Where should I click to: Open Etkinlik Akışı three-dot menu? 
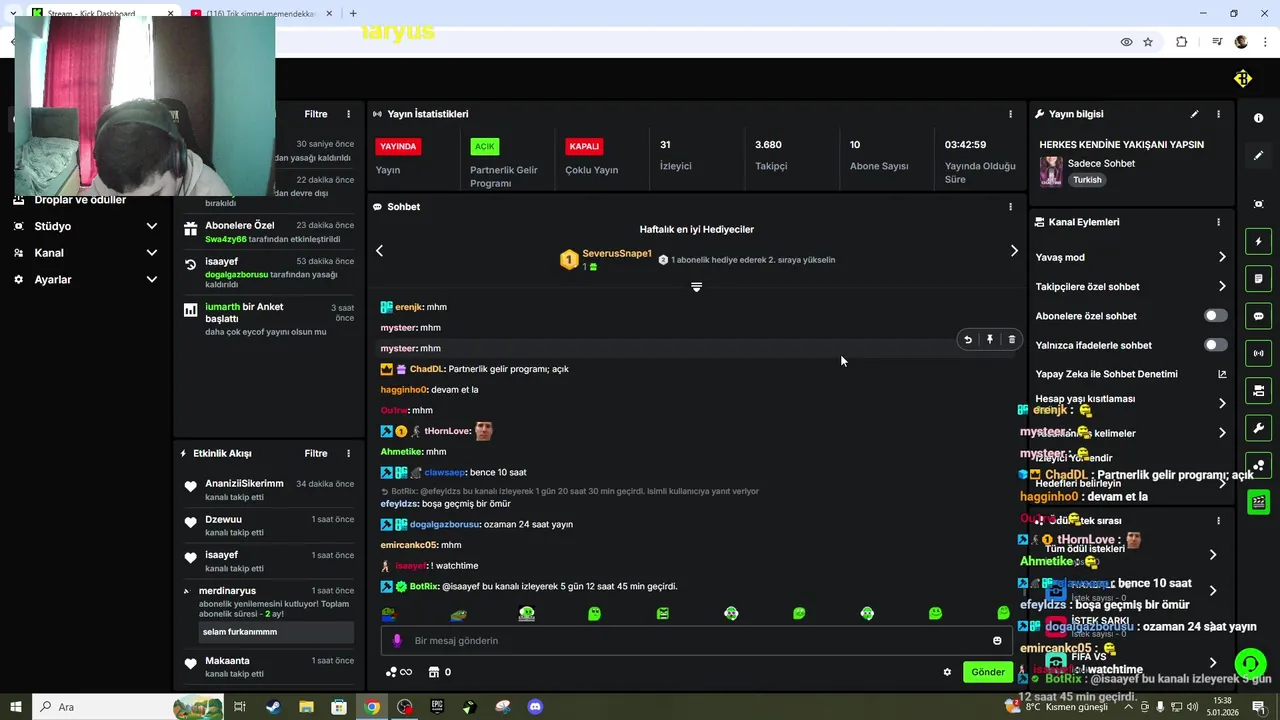[x=348, y=454]
